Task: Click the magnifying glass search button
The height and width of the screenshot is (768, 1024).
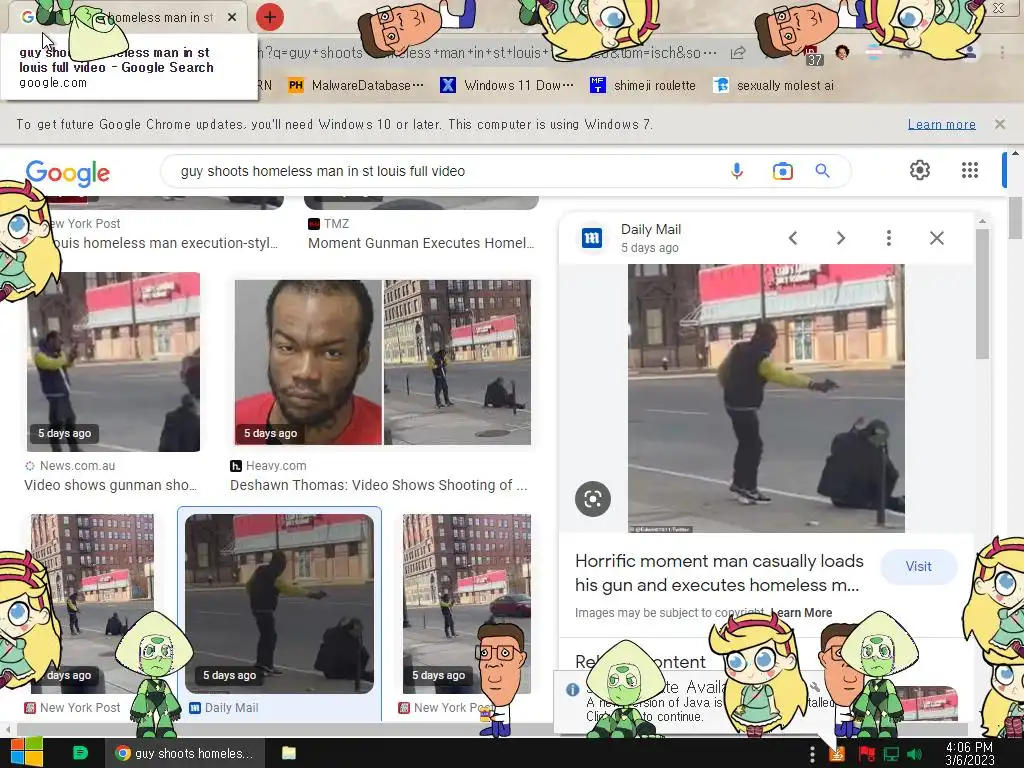Action: point(823,171)
